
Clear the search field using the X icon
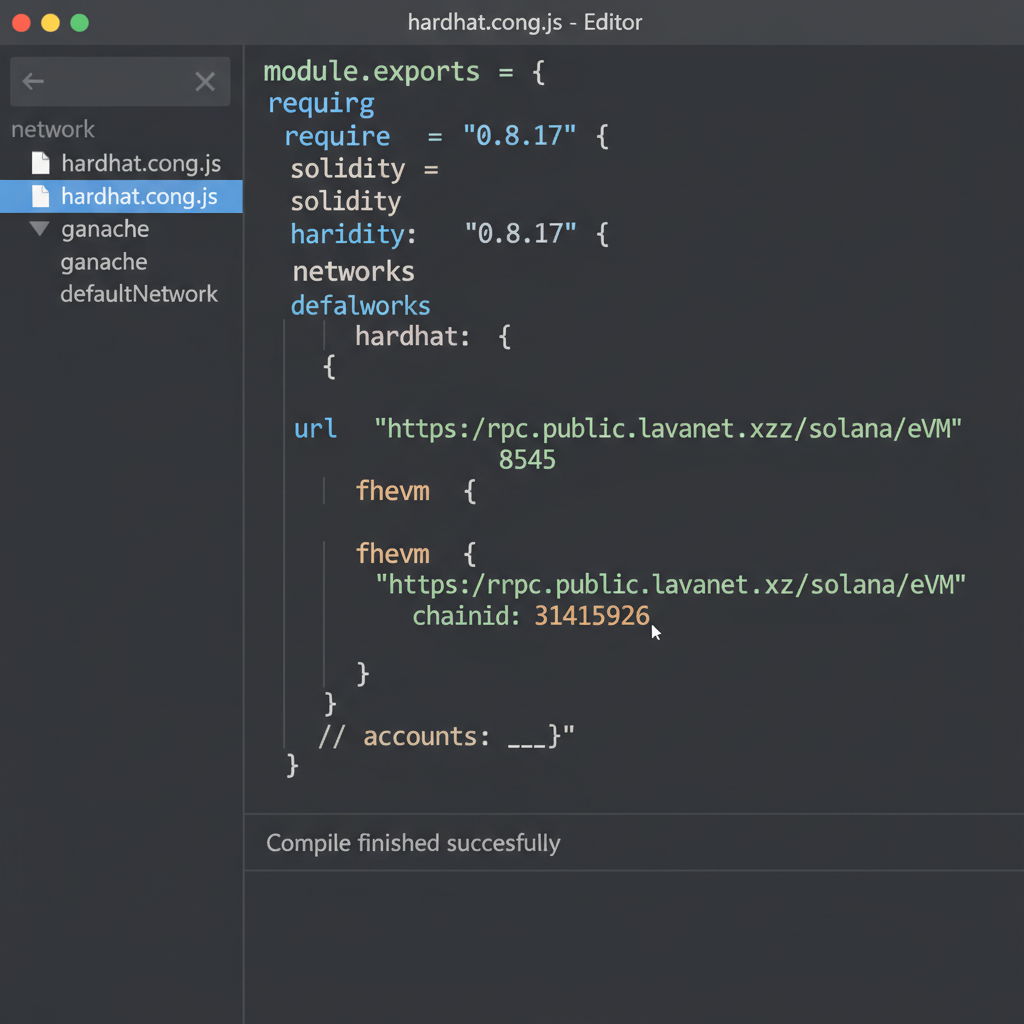click(205, 81)
